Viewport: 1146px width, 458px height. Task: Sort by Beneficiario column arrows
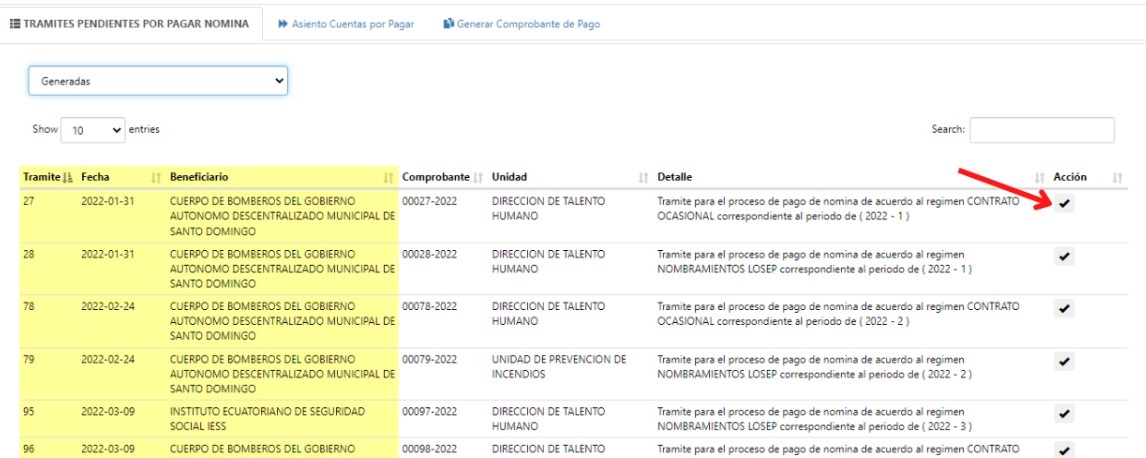pyautogui.click(x=389, y=178)
